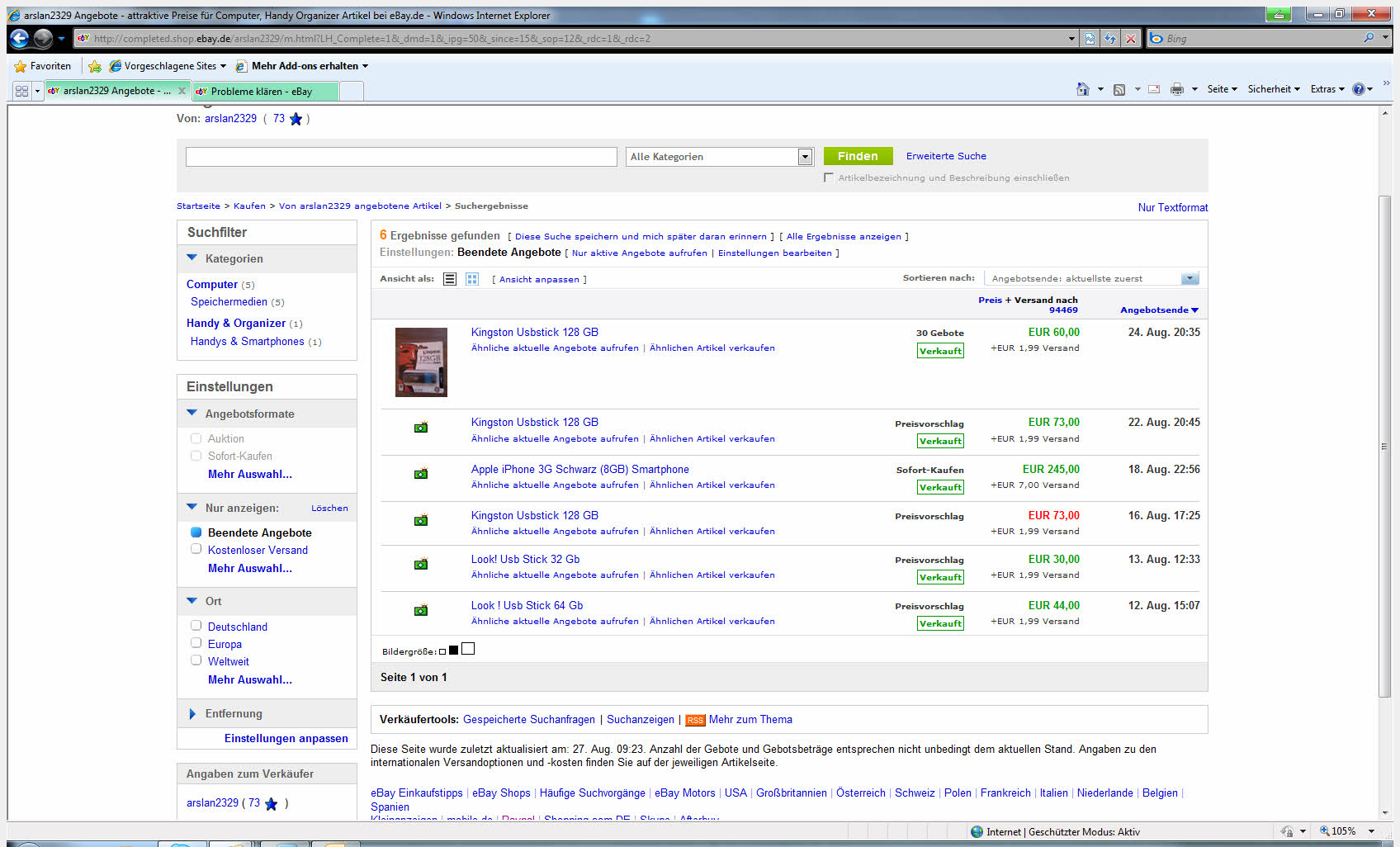This screenshot has height=847, width=1400.
Task: Click the Home page icon in command bar
Action: click(1082, 89)
